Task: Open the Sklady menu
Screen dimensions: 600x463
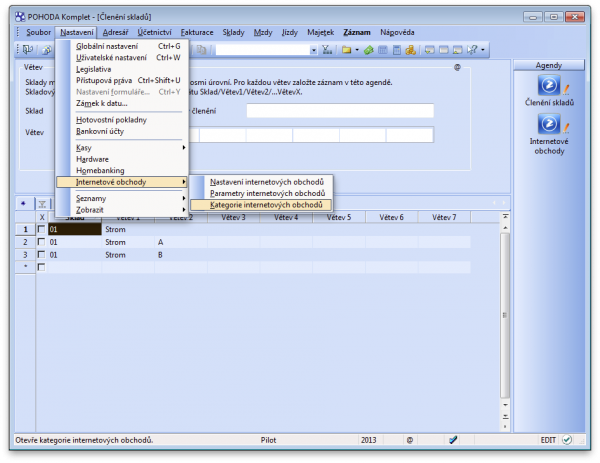Action: [233, 33]
